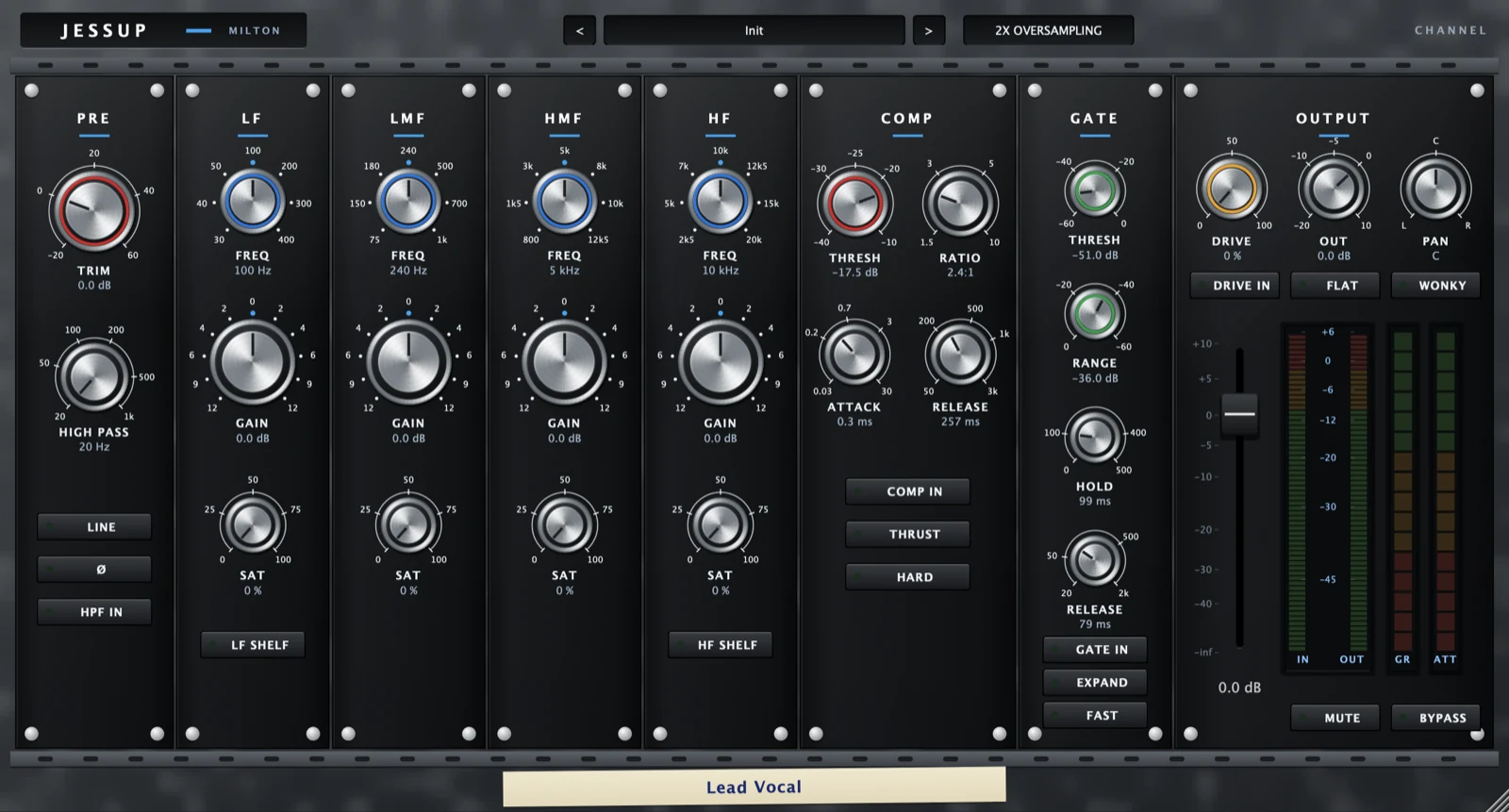Screen dimensions: 1509x812
Task: Click the DRIVE IN button
Action: tap(1235, 286)
